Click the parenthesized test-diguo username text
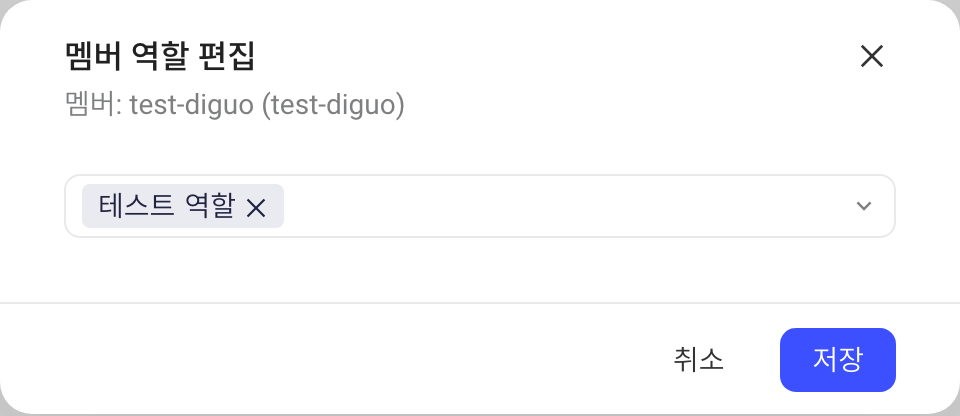Viewport: 960px width, 416px height. coord(333,105)
